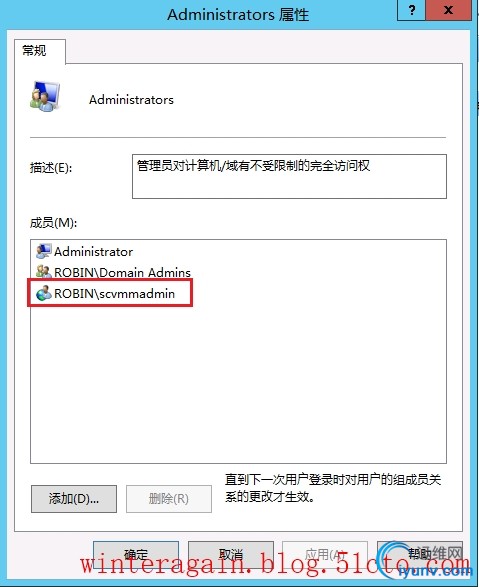
Task: Select the Administrator member entry
Action: click(x=94, y=252)
